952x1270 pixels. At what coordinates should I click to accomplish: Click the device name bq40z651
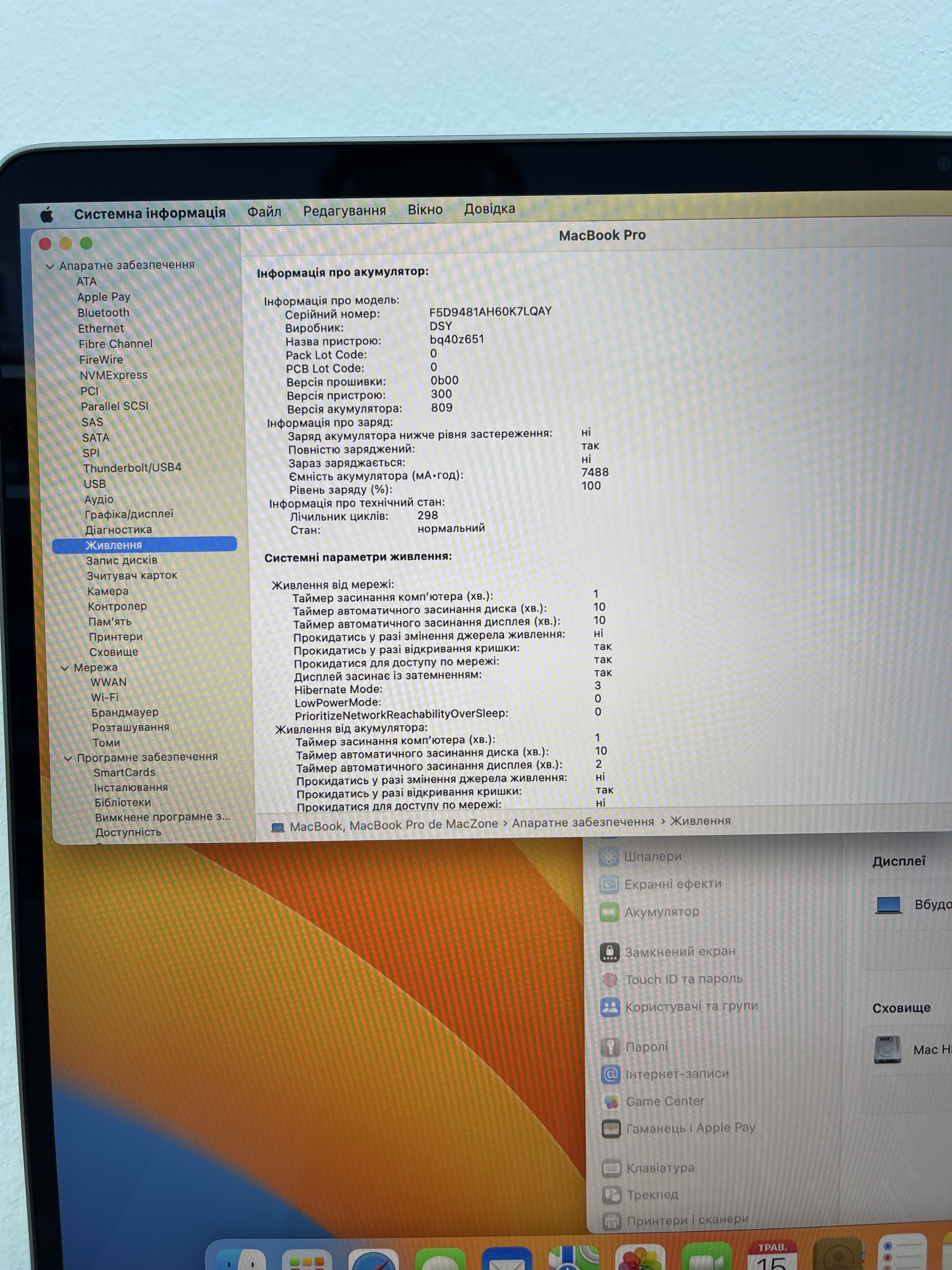tap(457, 339)
